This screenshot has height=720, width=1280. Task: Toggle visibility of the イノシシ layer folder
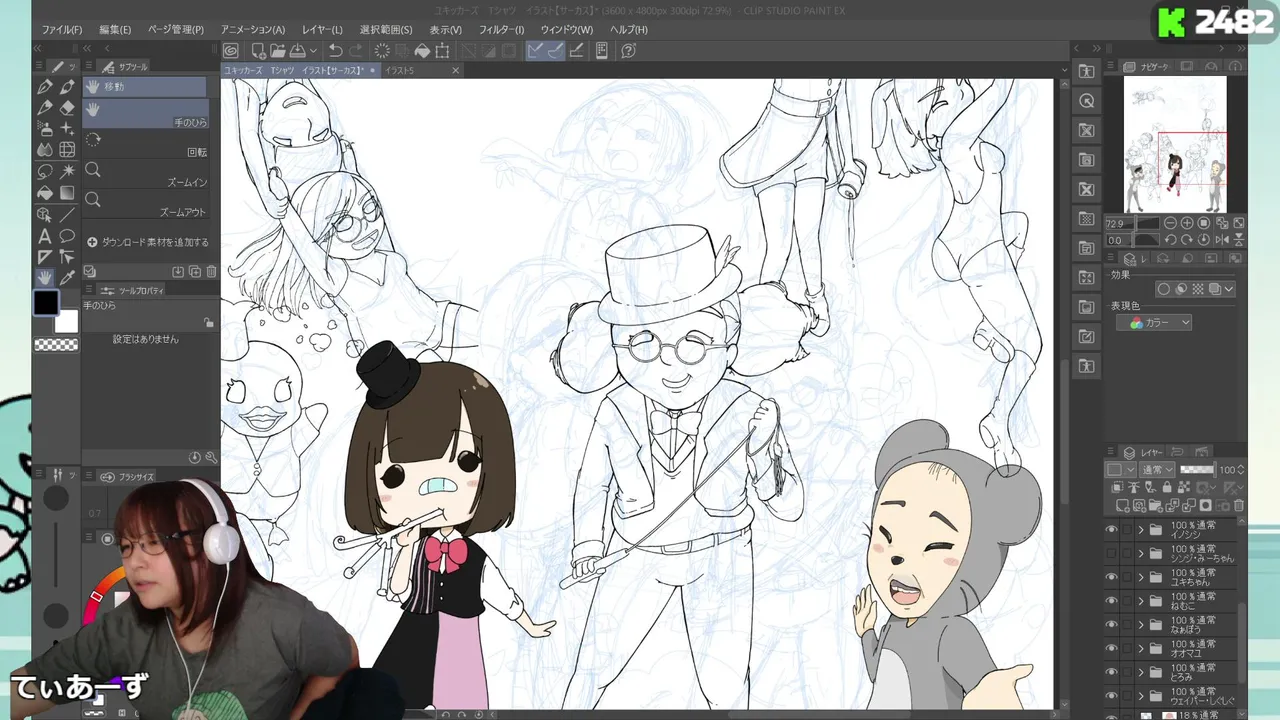point(1111,530)
